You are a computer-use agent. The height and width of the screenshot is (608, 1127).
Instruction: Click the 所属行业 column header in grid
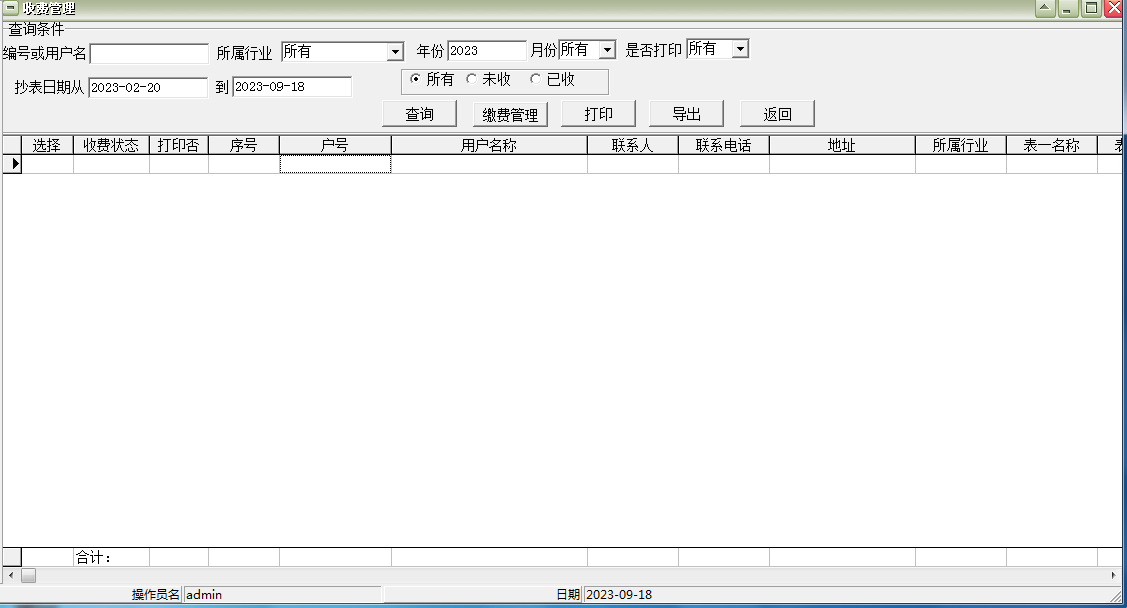pyautogui.click(x=960, y=145)
